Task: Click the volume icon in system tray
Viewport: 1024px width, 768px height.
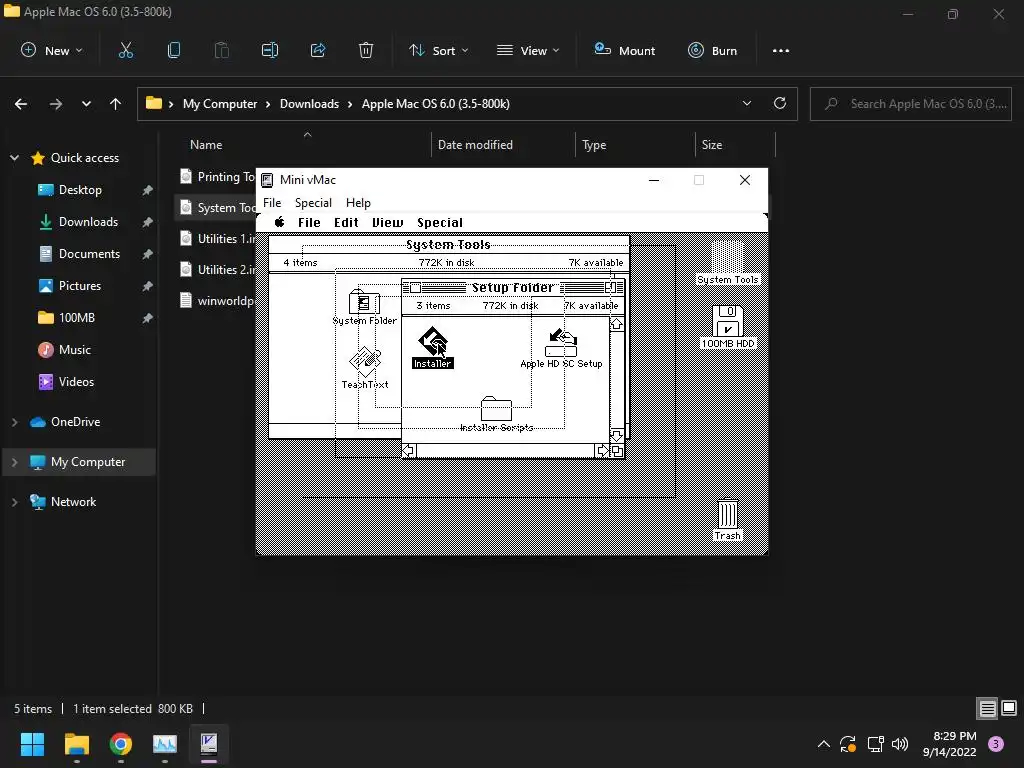Action: (900, 744)
